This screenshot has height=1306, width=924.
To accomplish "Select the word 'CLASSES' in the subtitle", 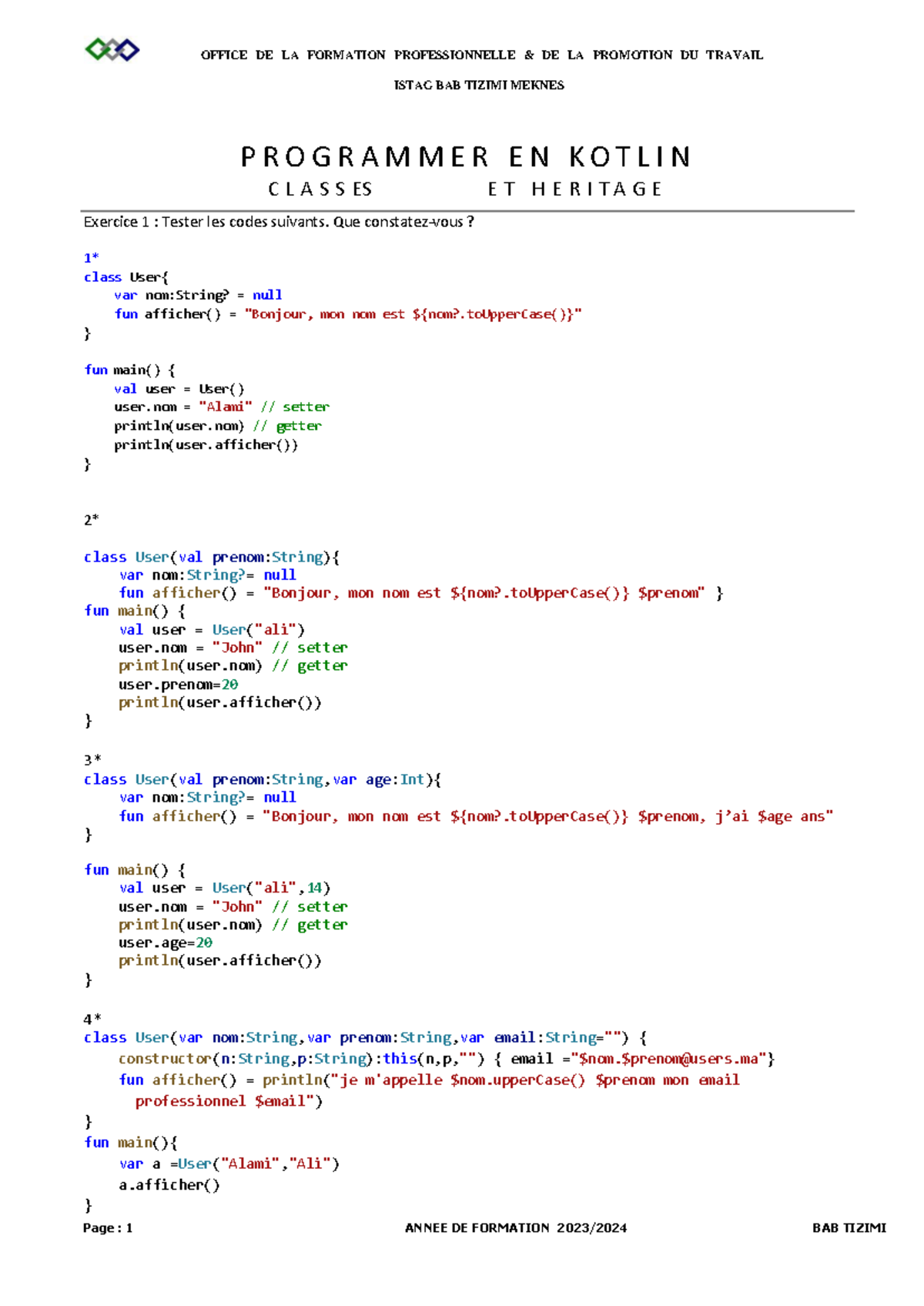I will point(320,189).
